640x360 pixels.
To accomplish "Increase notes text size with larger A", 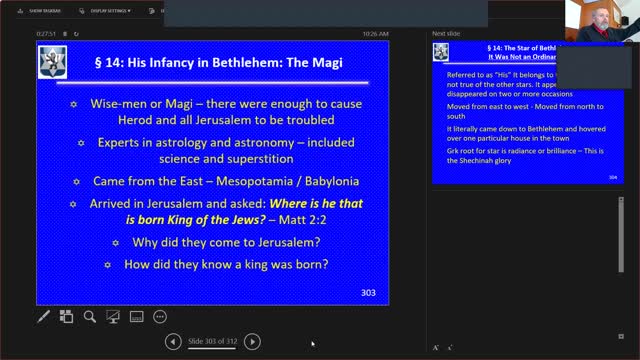I will click(436, 348).
